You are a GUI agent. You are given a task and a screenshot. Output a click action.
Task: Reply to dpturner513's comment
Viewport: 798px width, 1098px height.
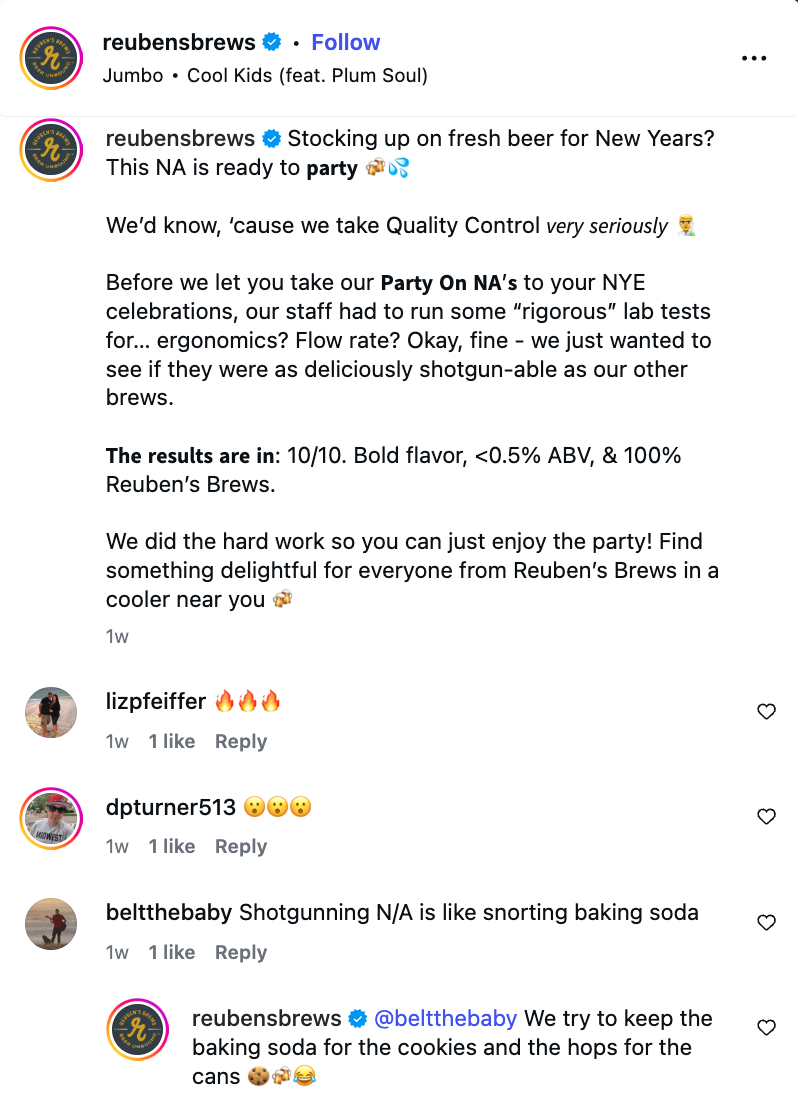click(241, 846)
